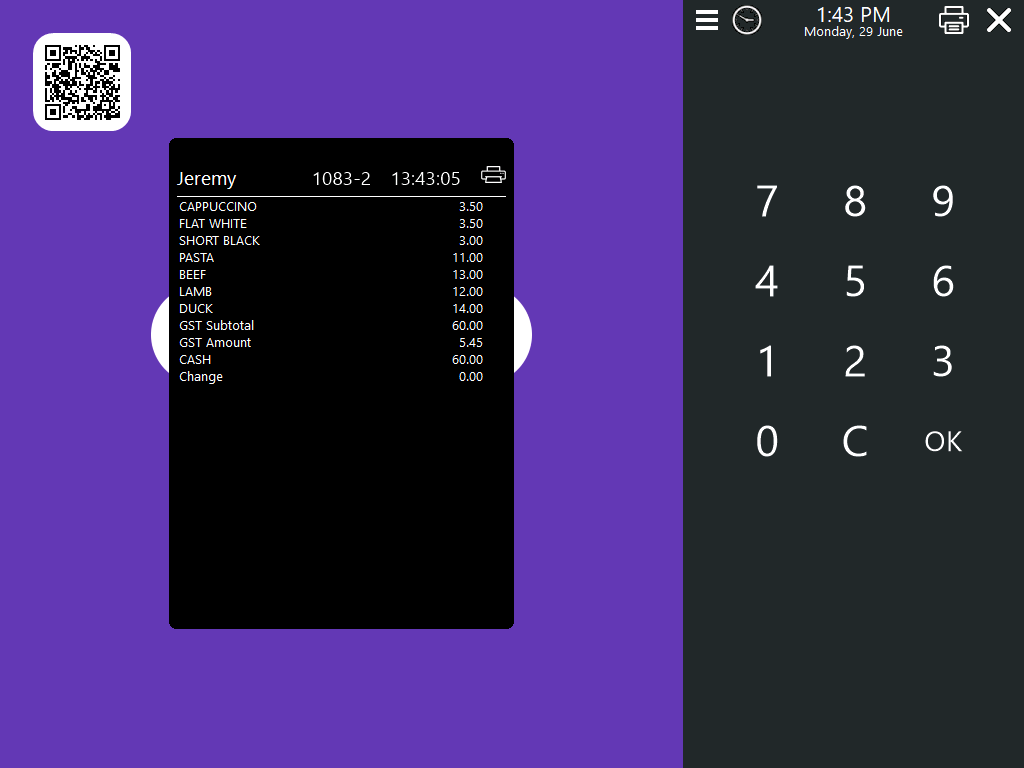Tap keypad digit 9
This screenshot has width=1024, height=768.
tap(943, 200)
